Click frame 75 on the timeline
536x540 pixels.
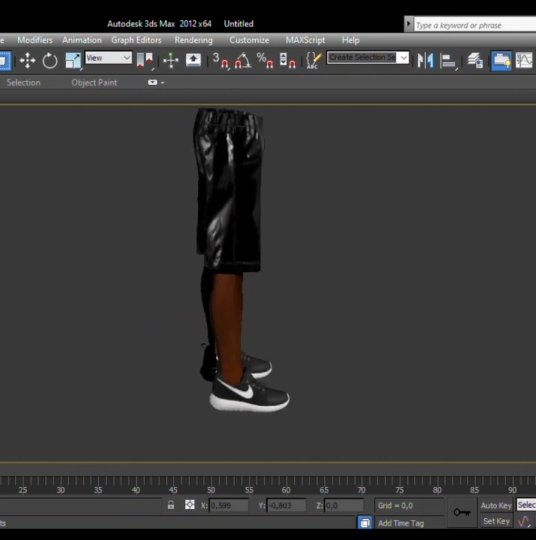coord(399,490)
